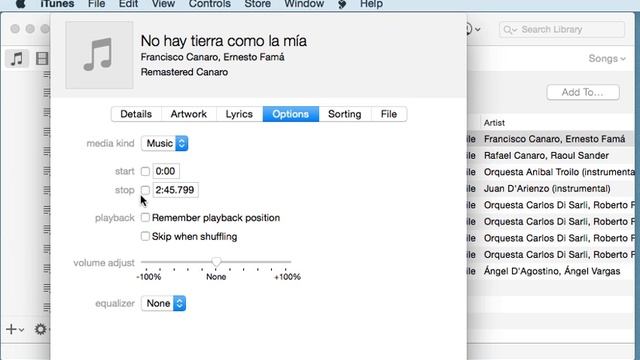Enable the start time checkbox
The image size is (640, 360).
click(145, 171)
